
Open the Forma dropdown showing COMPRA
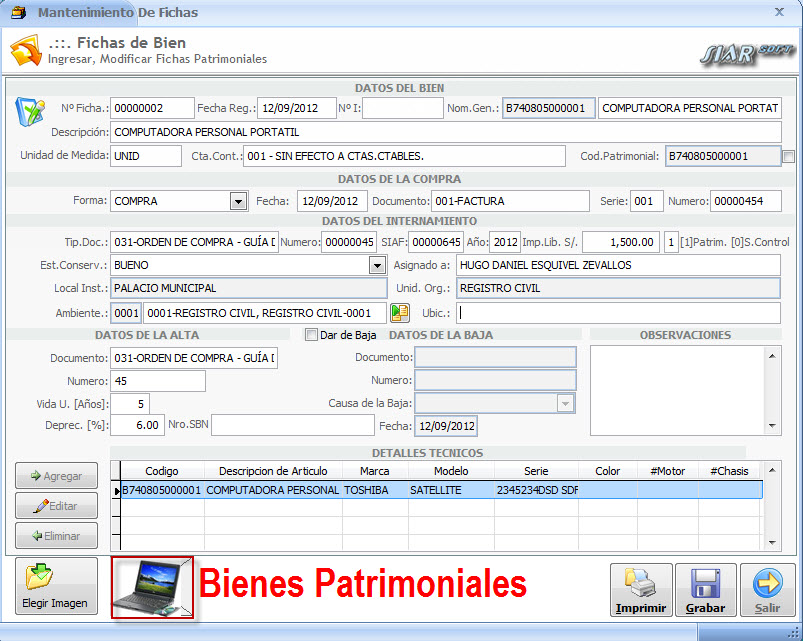pos(239,202)
